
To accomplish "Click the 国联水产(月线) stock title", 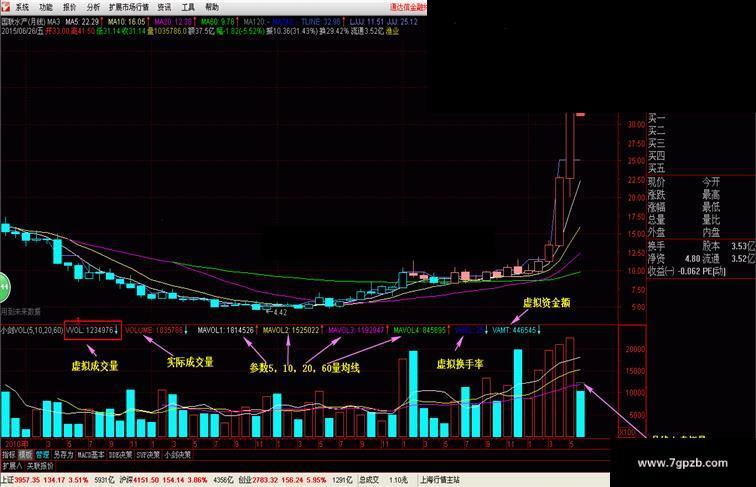I will tap(24, 22).
